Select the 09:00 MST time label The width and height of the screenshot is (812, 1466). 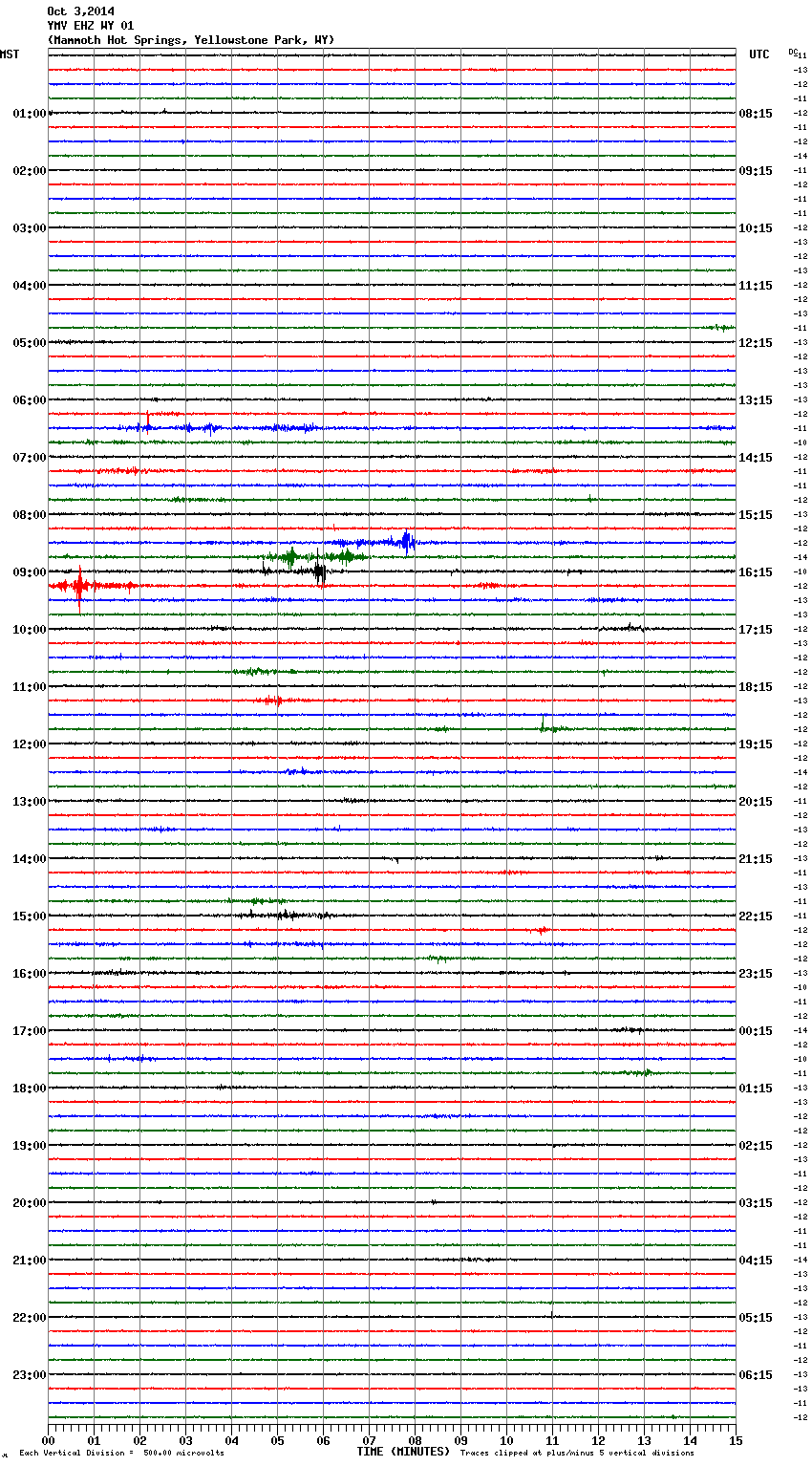29,572
